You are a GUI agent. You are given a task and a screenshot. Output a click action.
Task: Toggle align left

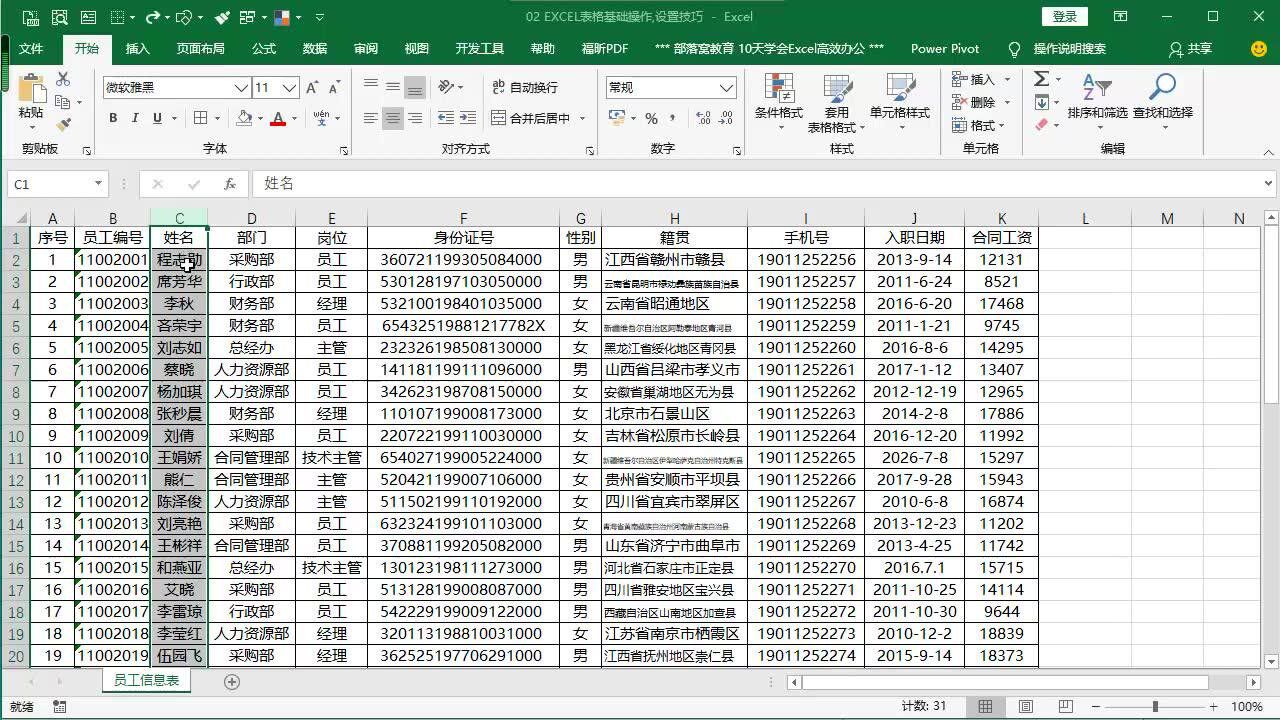click(x=371, y=118)
